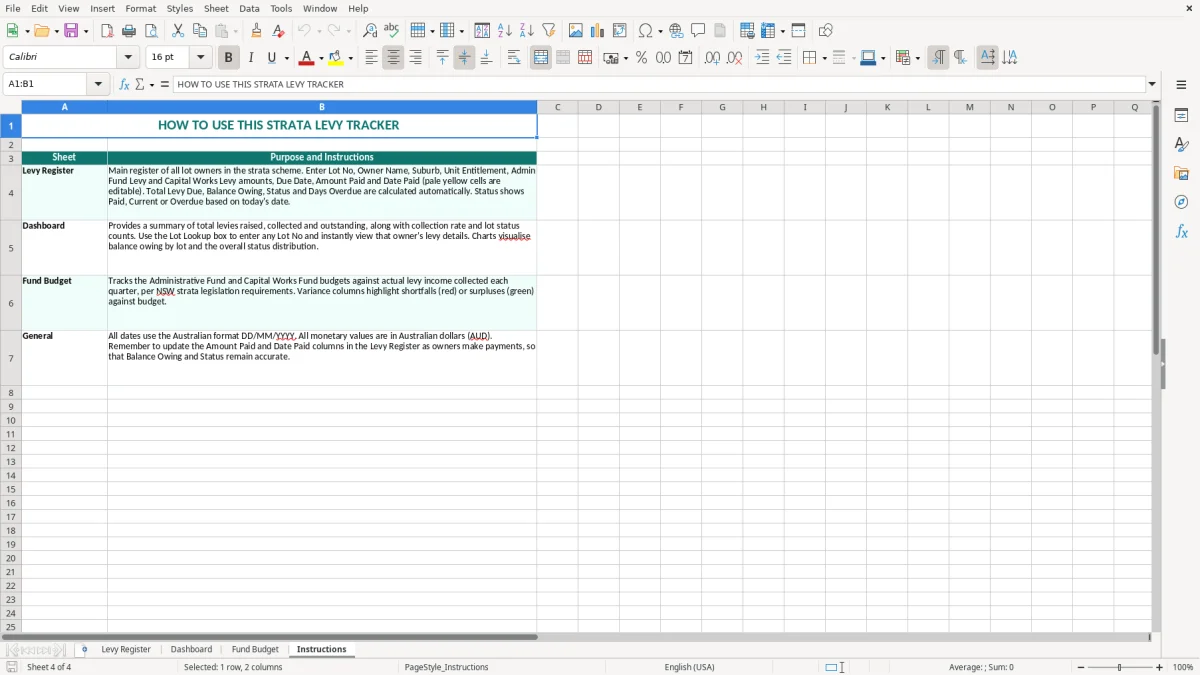The height and width of the screenshot is (675, 1200).
Task: Open sidebar Navigator panel
Action: click(x=1181, y=202)
